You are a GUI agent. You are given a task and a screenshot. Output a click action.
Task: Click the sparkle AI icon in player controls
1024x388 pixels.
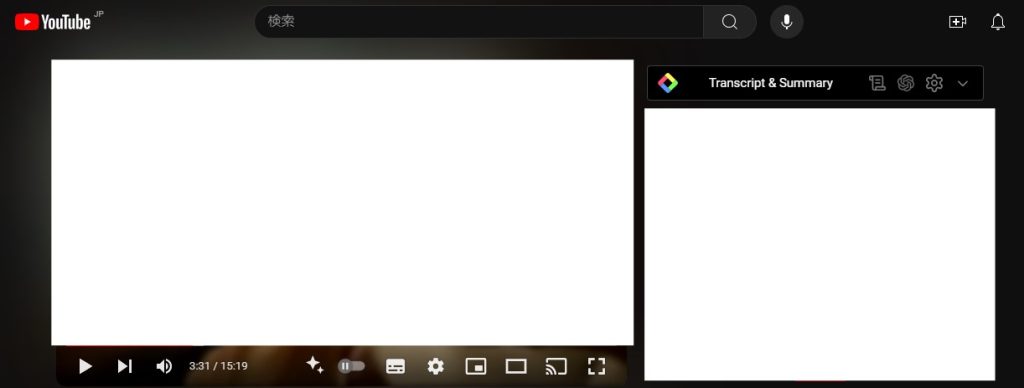(x=315, y=365)
